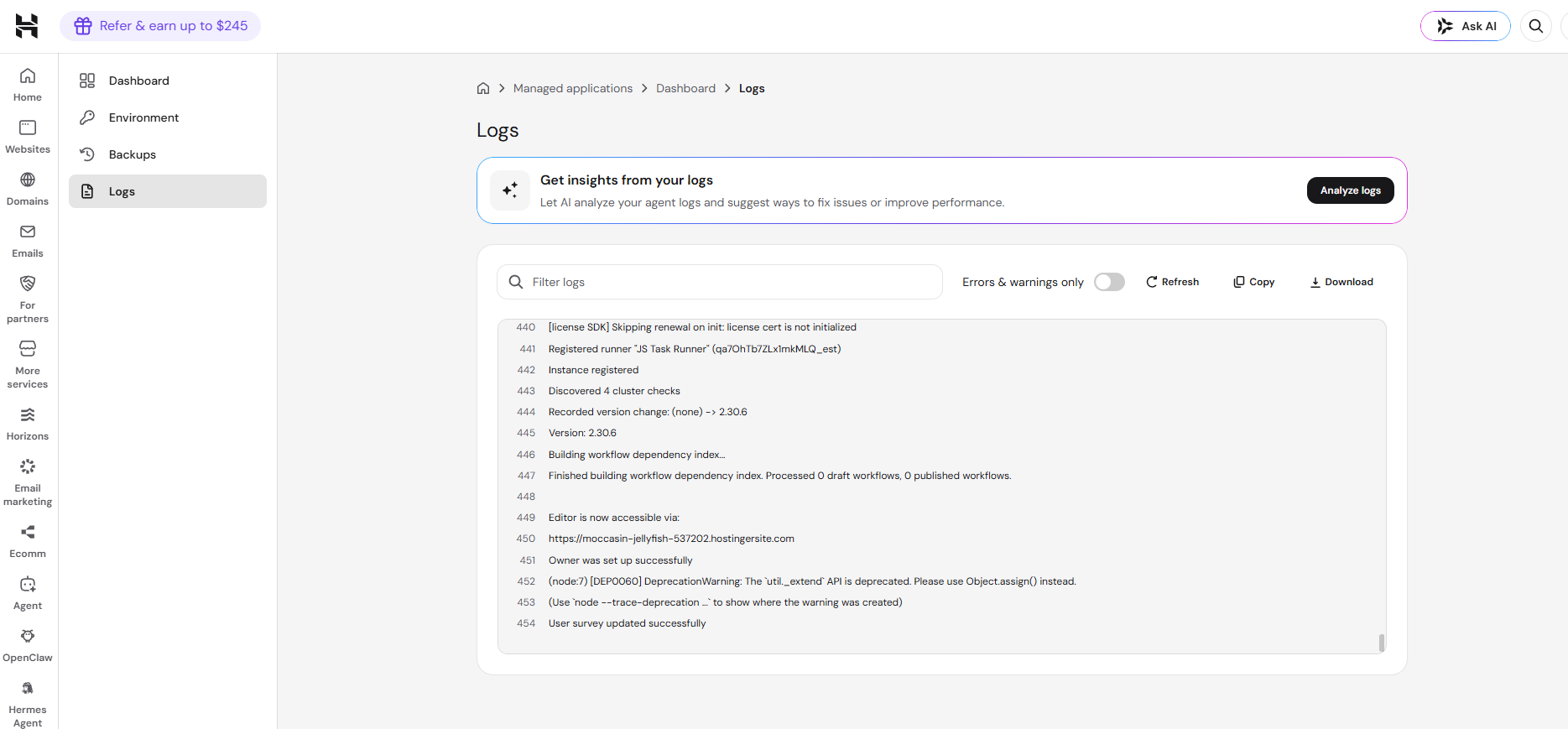
Task: Open the Websites sidebar icon
Action: pyautogui.click(x=28, y=128)
